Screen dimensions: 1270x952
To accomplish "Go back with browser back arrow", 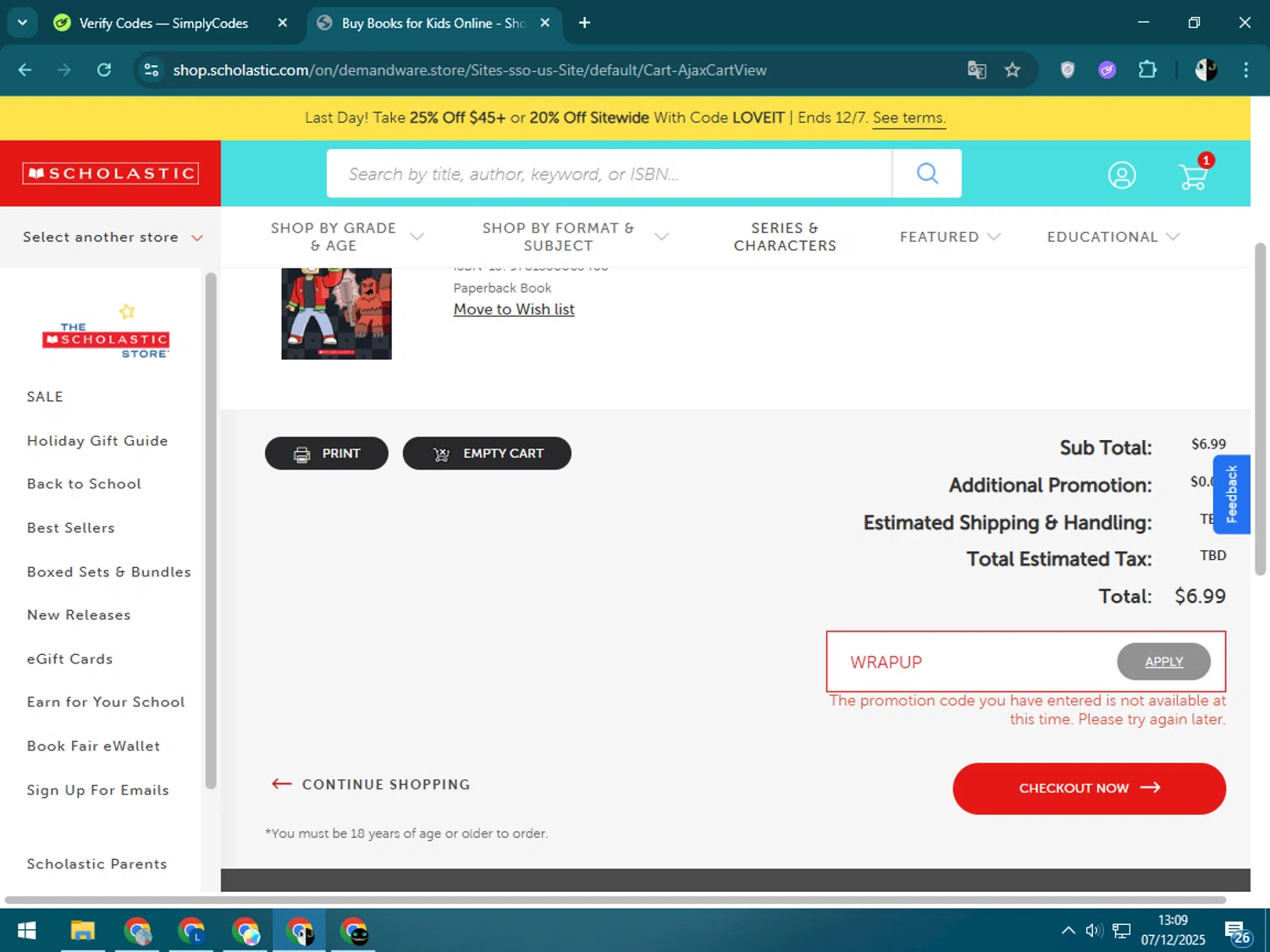I will pos(25,70).
